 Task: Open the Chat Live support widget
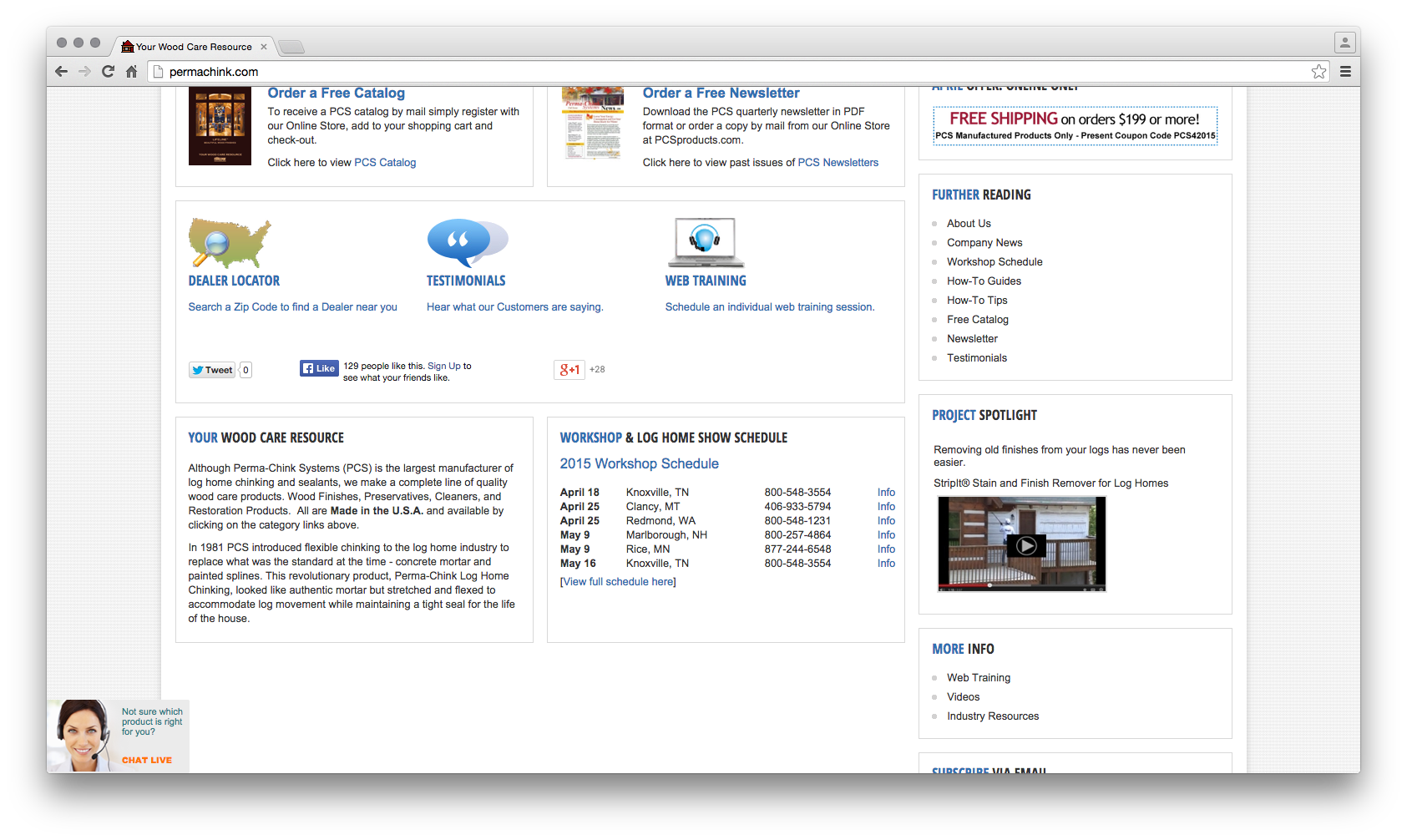118,736
